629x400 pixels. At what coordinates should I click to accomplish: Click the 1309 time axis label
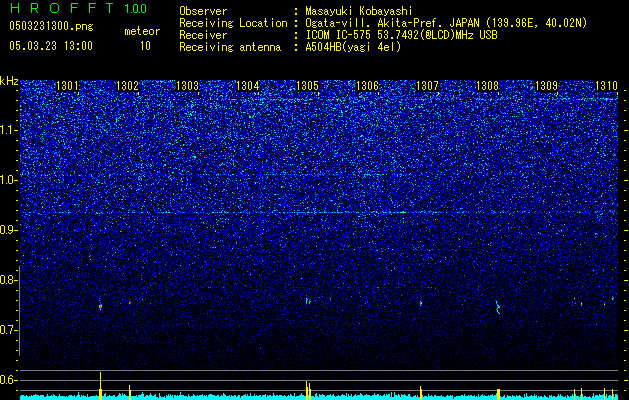[x=547, y=85]
